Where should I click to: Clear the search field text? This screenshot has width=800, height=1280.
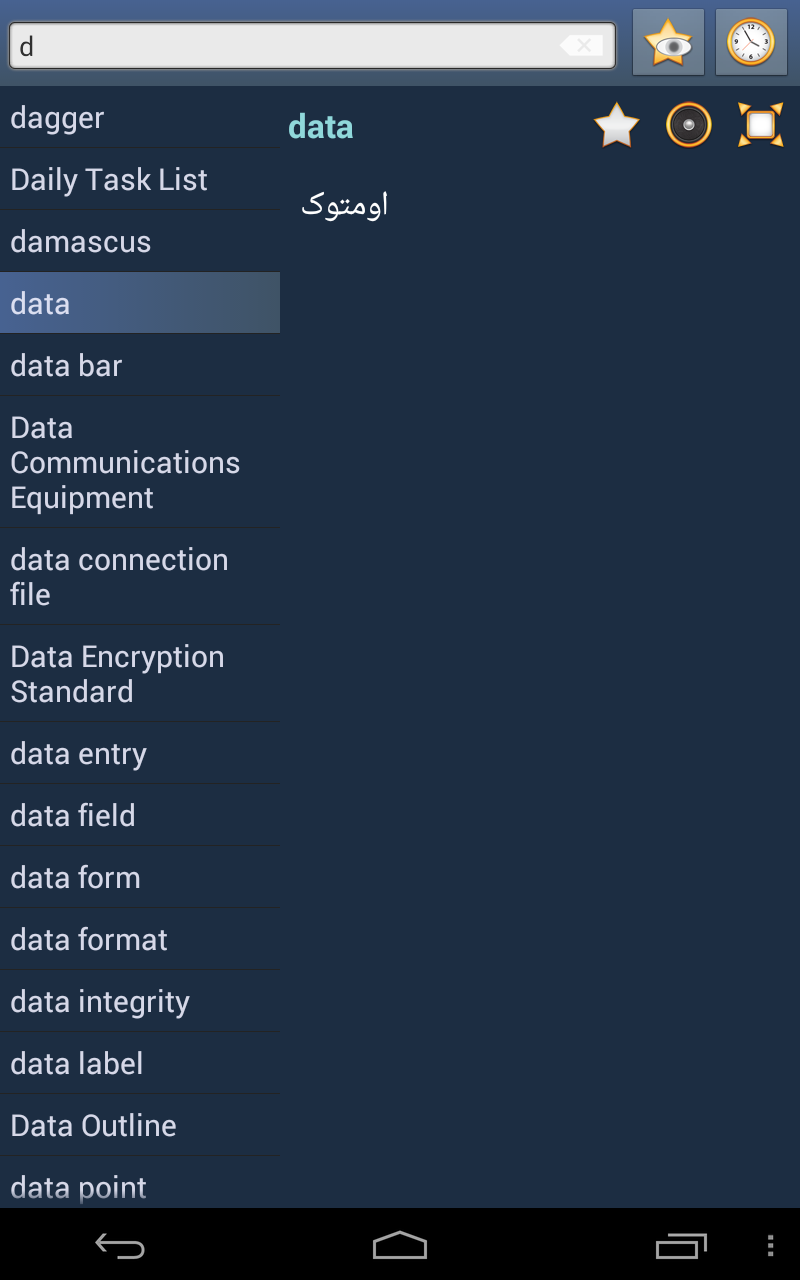pos(582,46)
